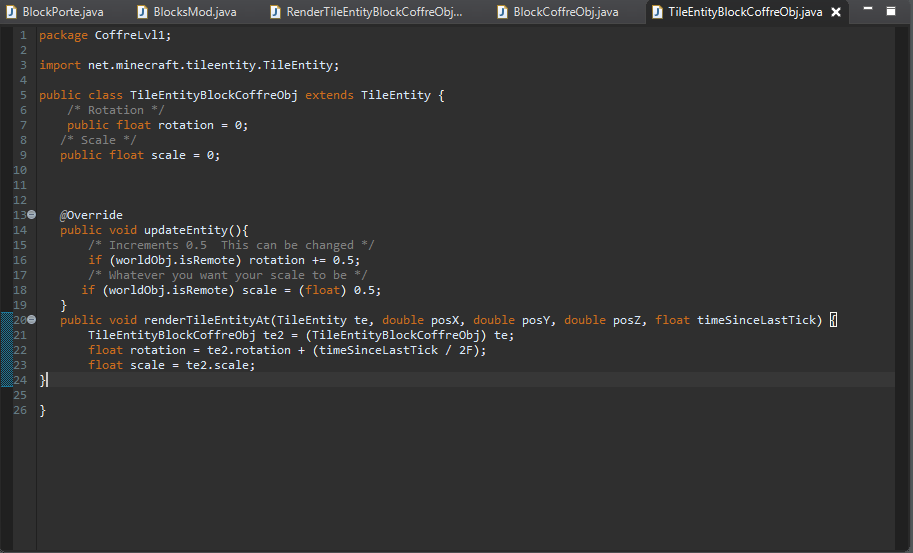Click the 'float scale = te2.scale' statement
Image resolution: width=913 pixels, height=553 pixels.
[171, 365]
